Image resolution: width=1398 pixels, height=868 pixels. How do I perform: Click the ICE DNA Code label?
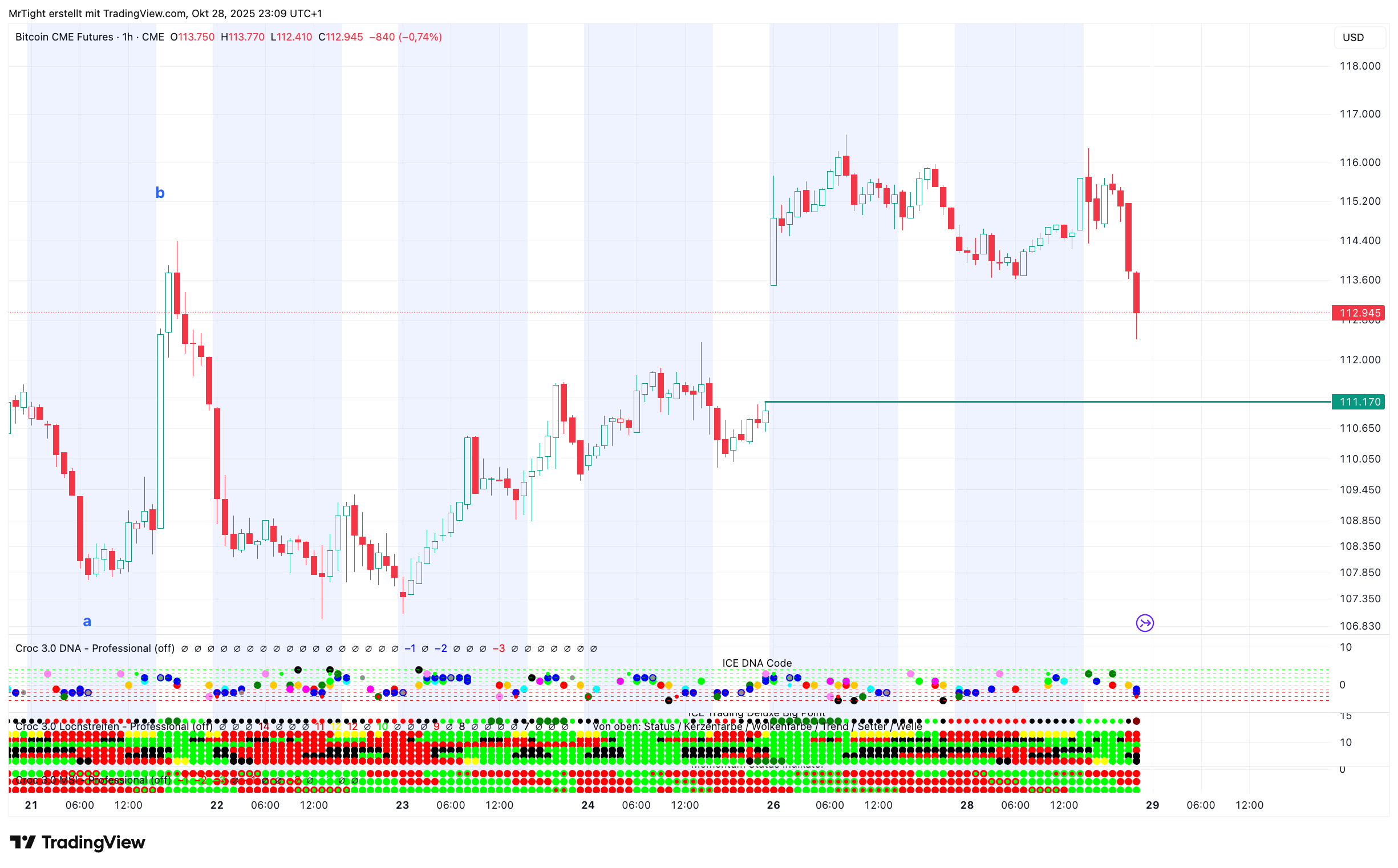tap(757, 663)
